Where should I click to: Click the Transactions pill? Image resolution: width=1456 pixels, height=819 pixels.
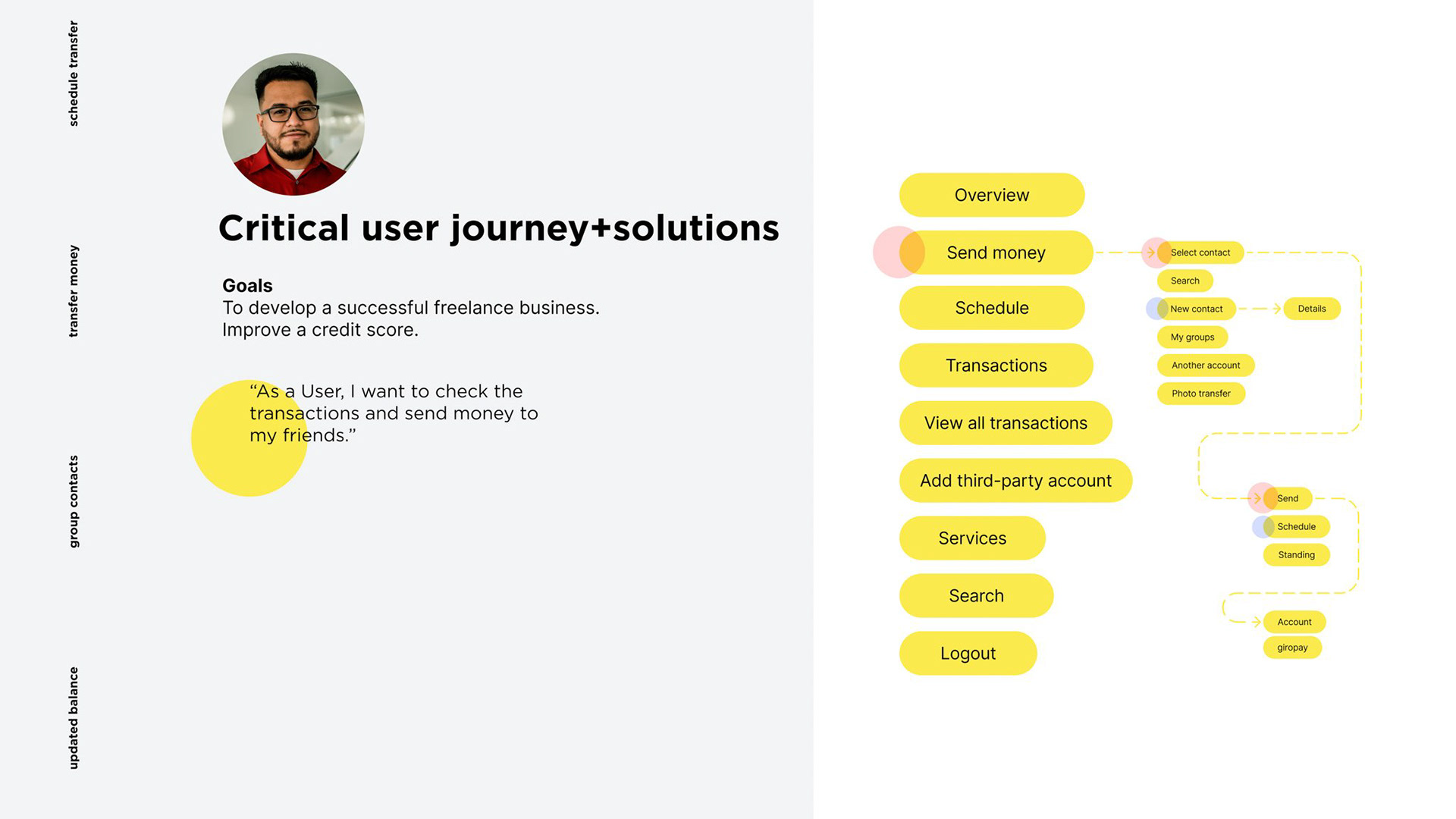[996, 366]
